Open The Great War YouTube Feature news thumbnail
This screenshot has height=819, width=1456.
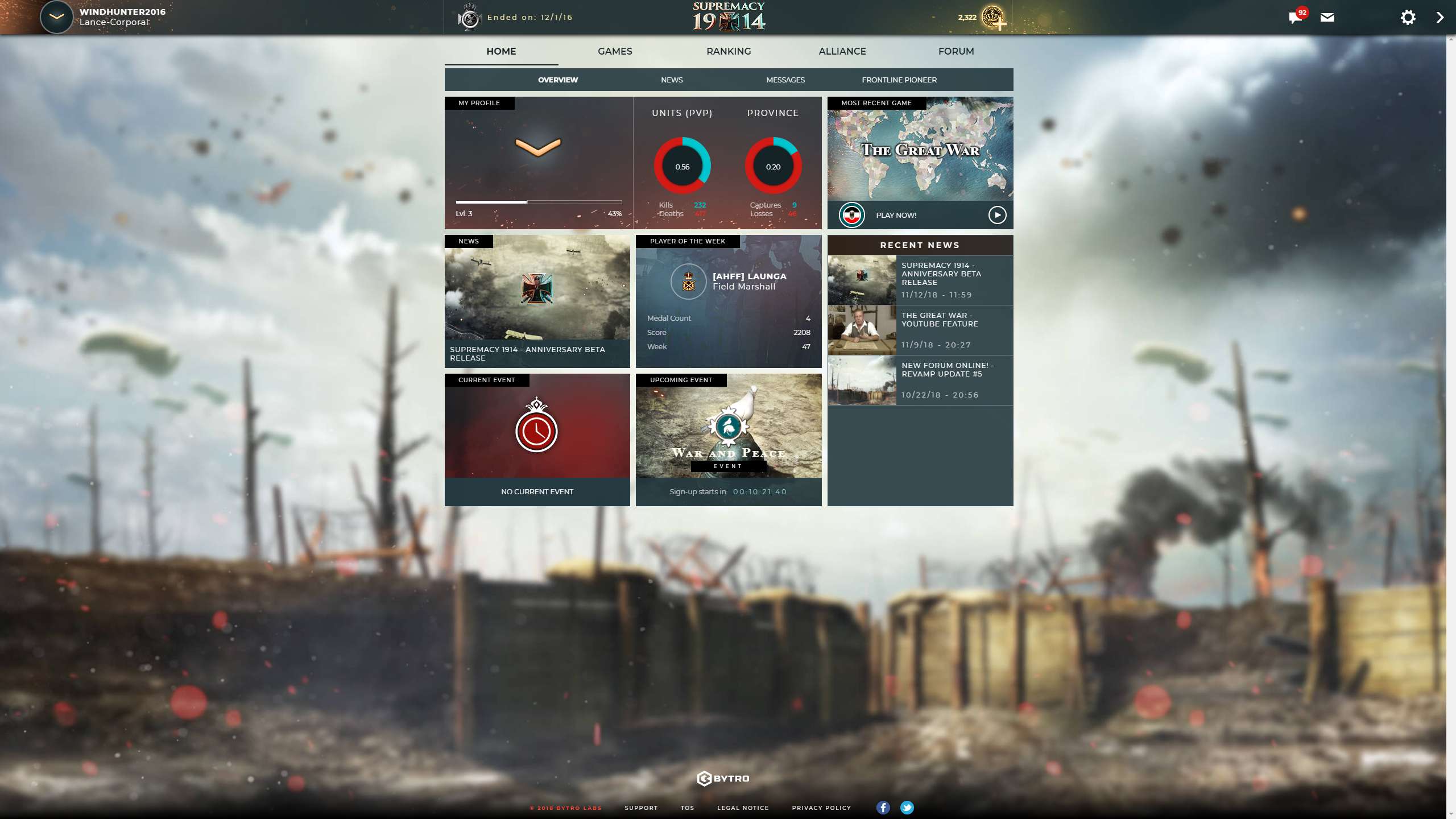[x=862, y=330]
